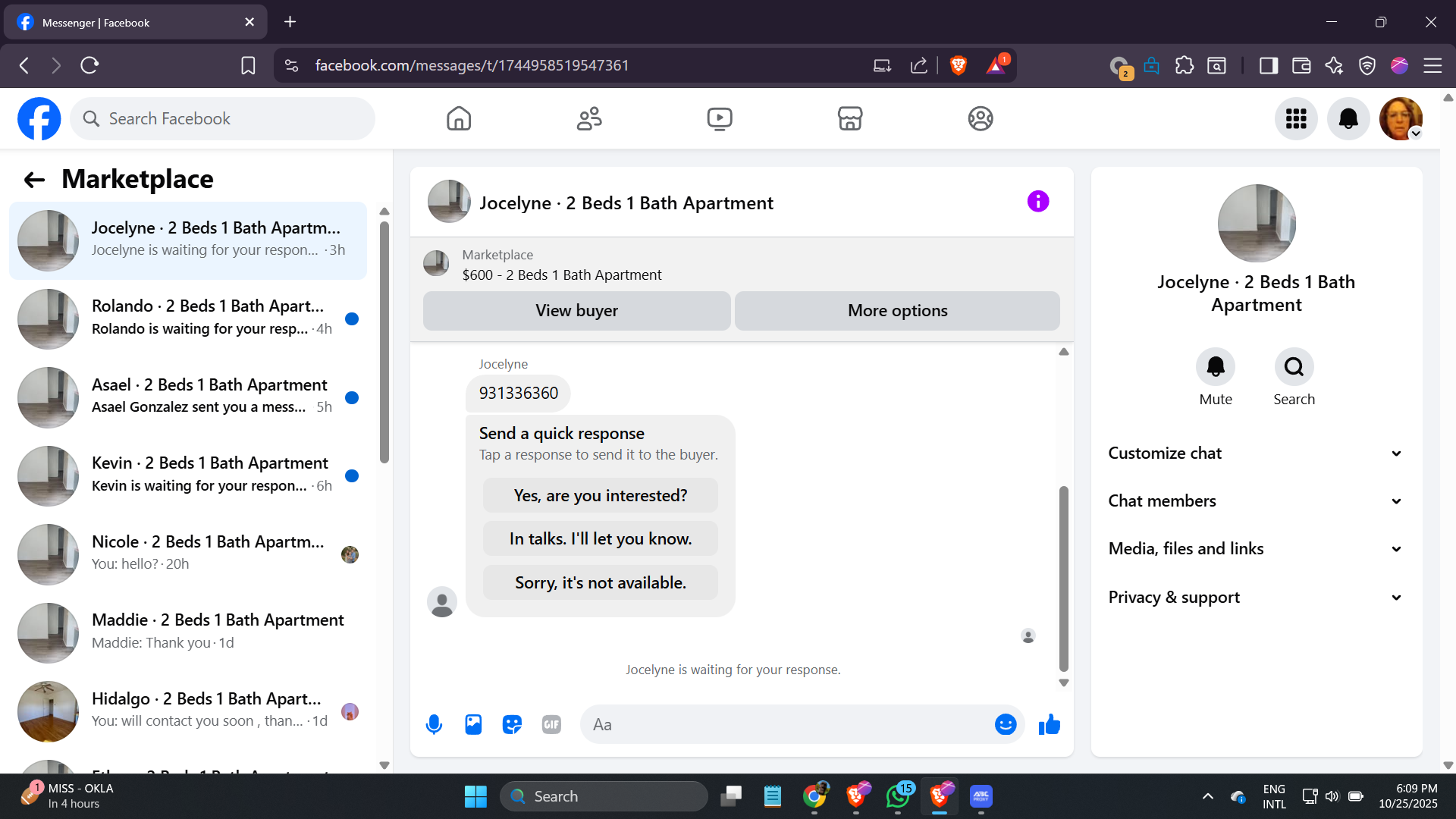Expand the Chat members section
Image resolution: width=1456 pixels, height=819 pixels.
pos(1256,501)
